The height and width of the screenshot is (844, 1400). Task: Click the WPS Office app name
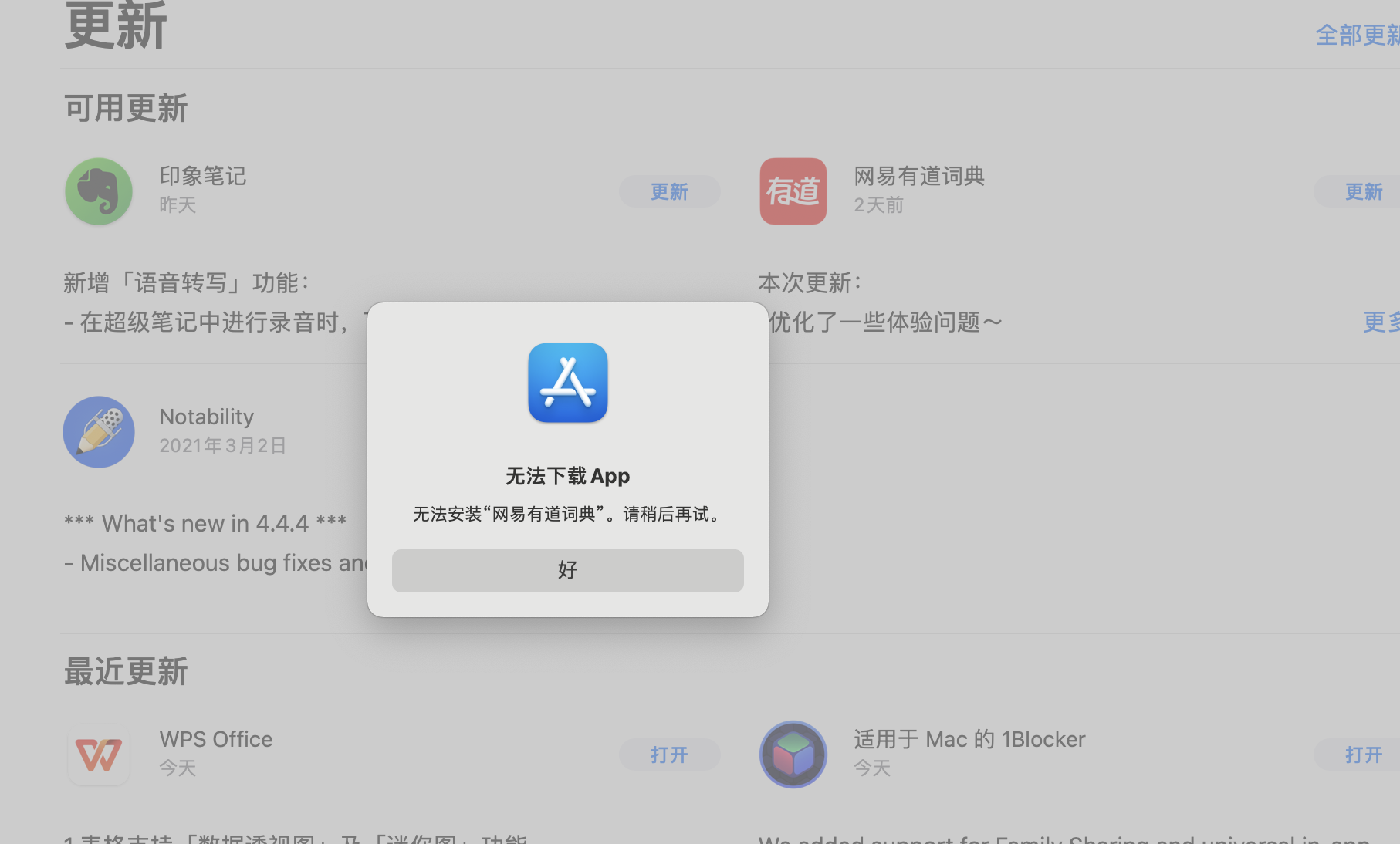(x=215, y=739)
